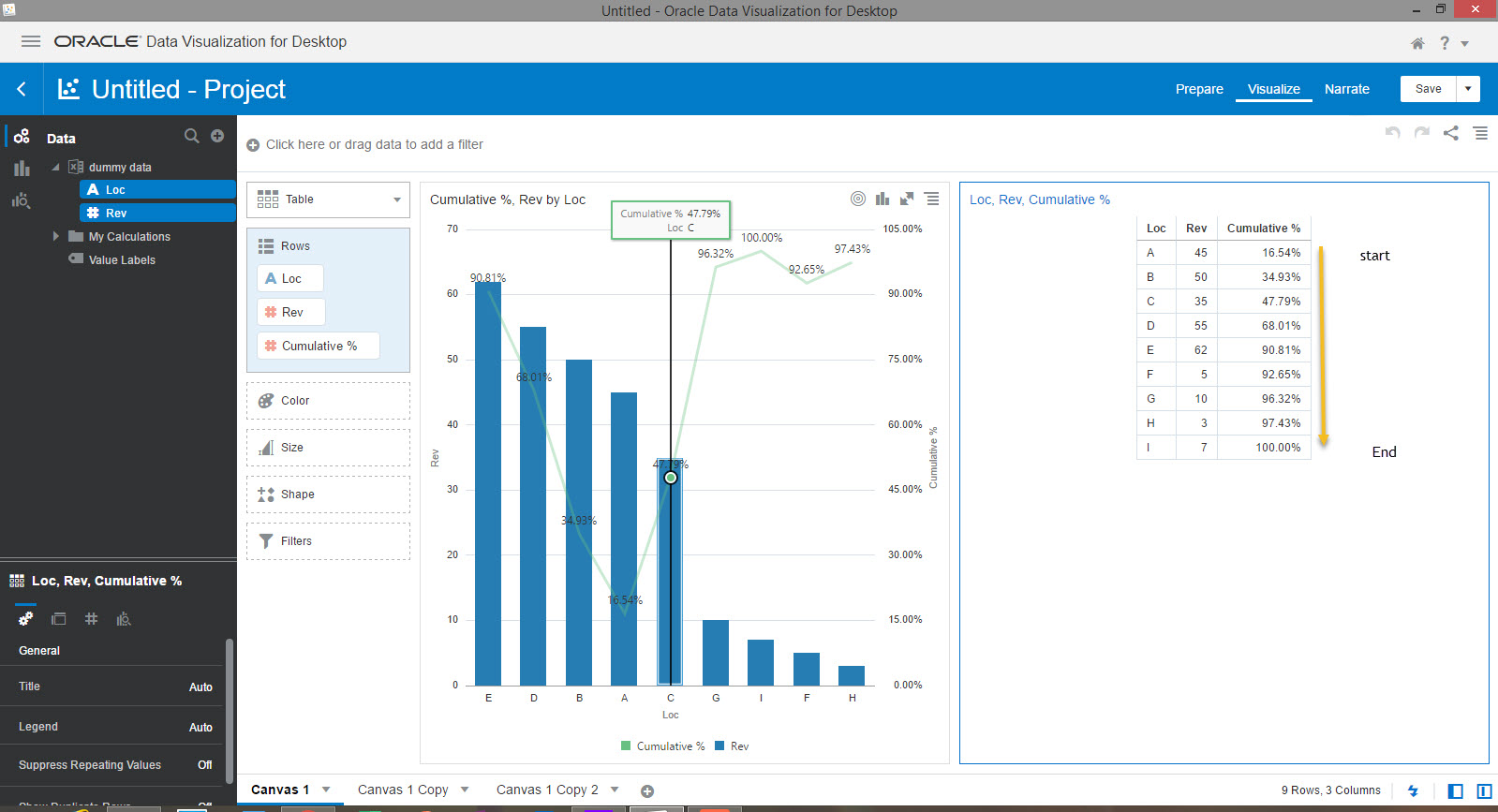Viewport: 1498px width, 812px height.
Task: Change the Legend setting from Auto
Action: [x=200, y=728]
